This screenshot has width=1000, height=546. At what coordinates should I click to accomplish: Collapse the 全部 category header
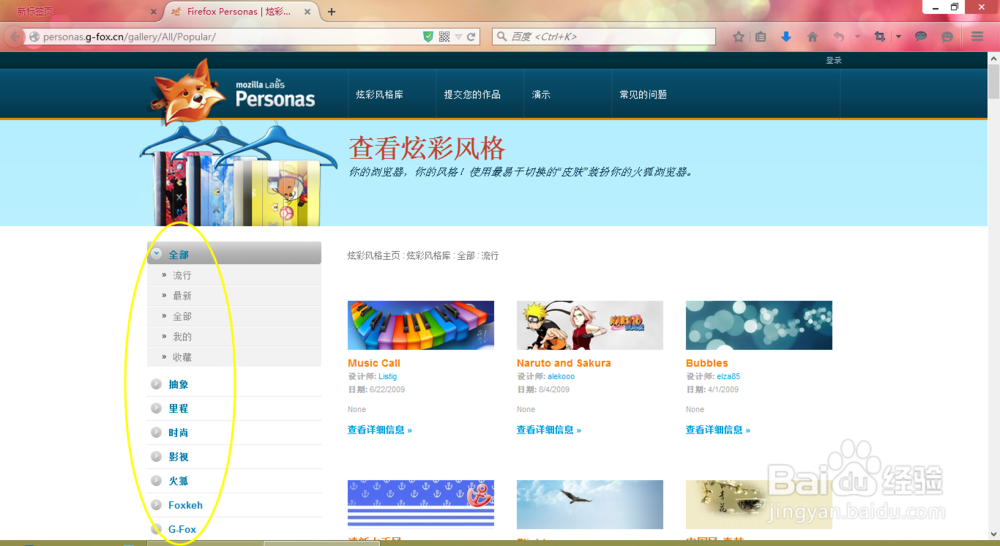[234, 254]
